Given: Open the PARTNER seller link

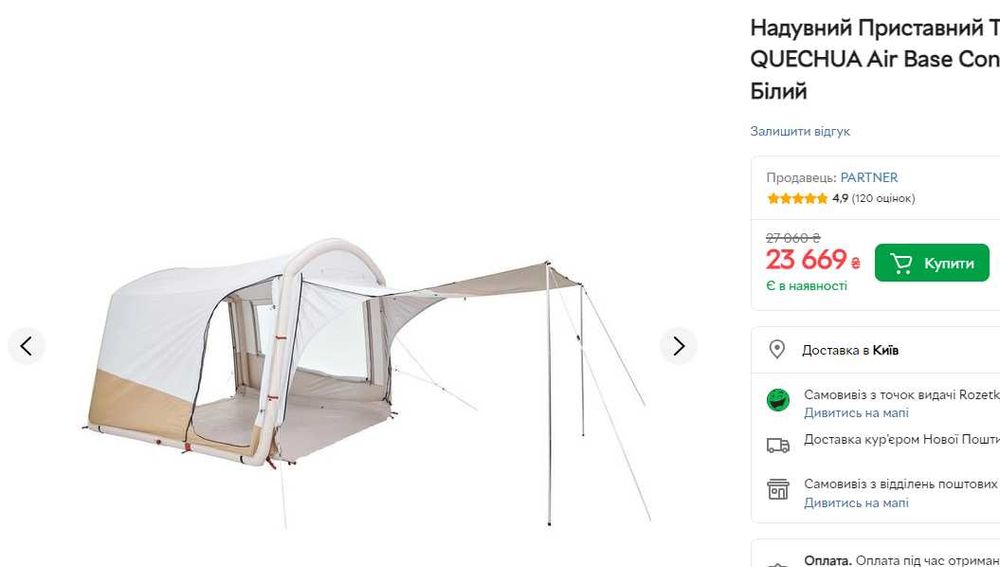Looking at the screenshot, I should 869,177.
